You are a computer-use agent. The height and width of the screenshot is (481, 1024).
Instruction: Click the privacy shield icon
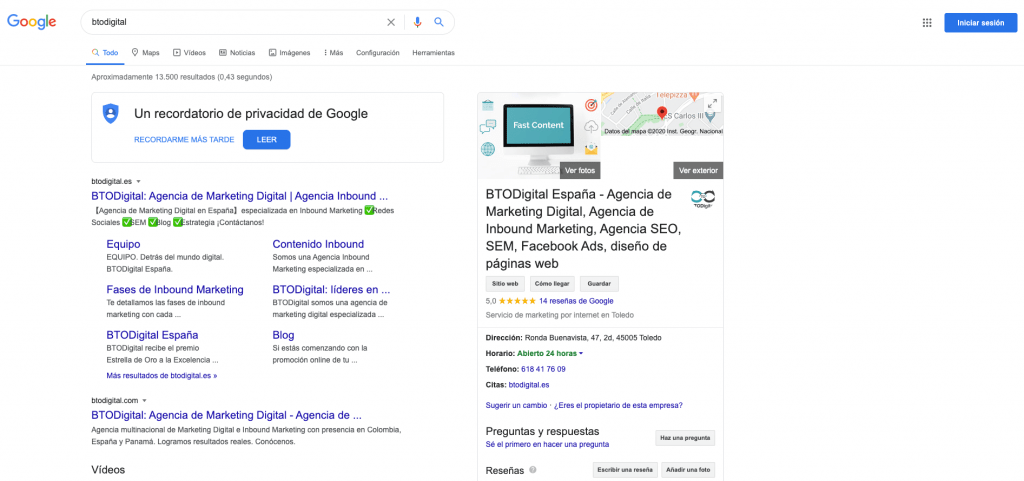[x=110, y=114]
